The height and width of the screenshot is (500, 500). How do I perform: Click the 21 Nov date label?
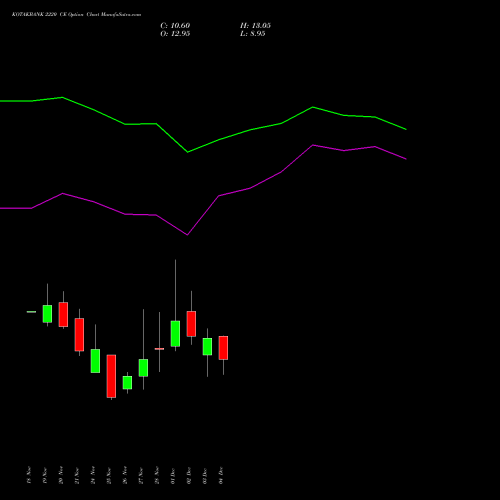click(x=77, y=475)
